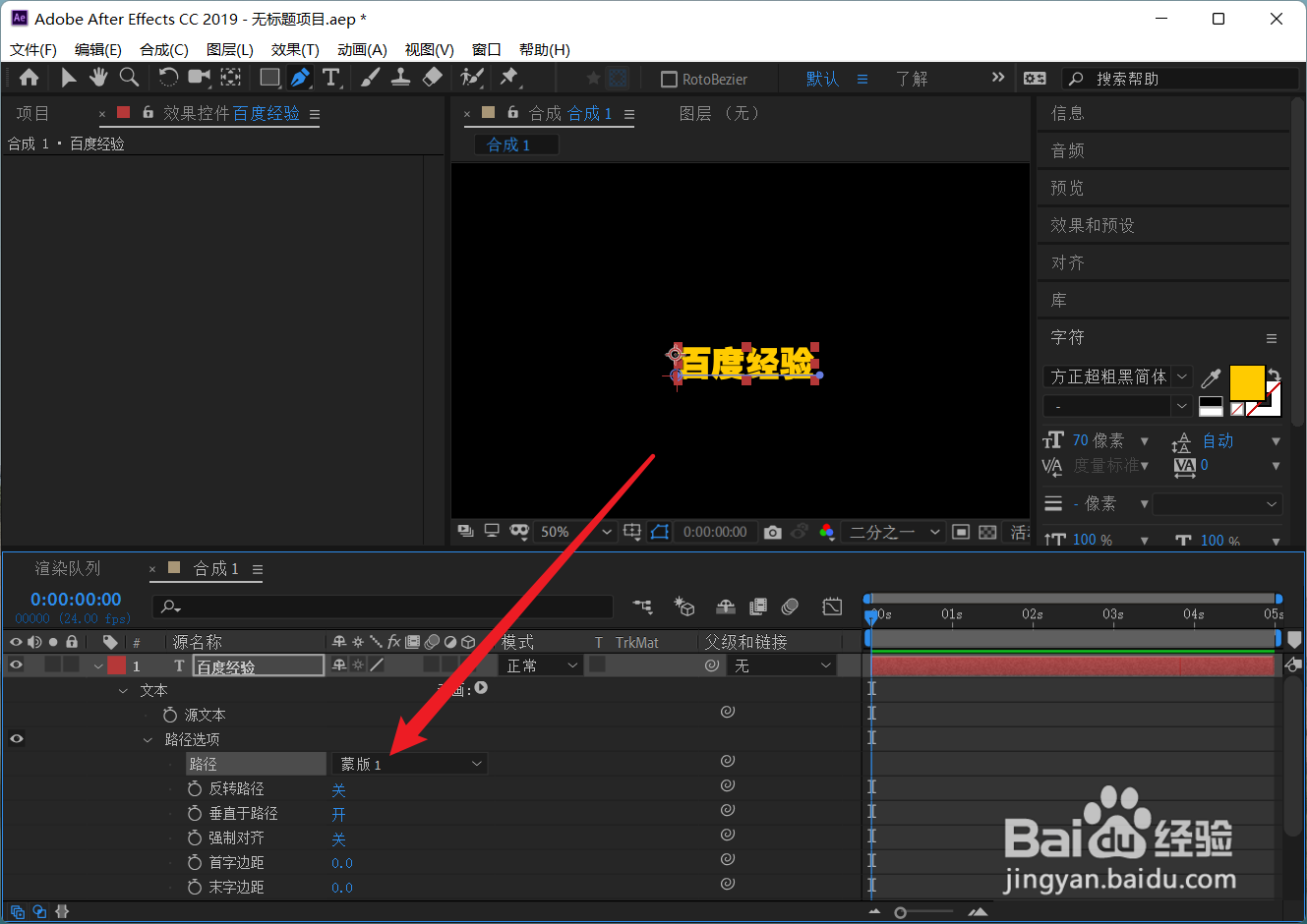Open the 动画(A) menu
The width and height of the screenshot is (1307, 924).
[362, 50]
